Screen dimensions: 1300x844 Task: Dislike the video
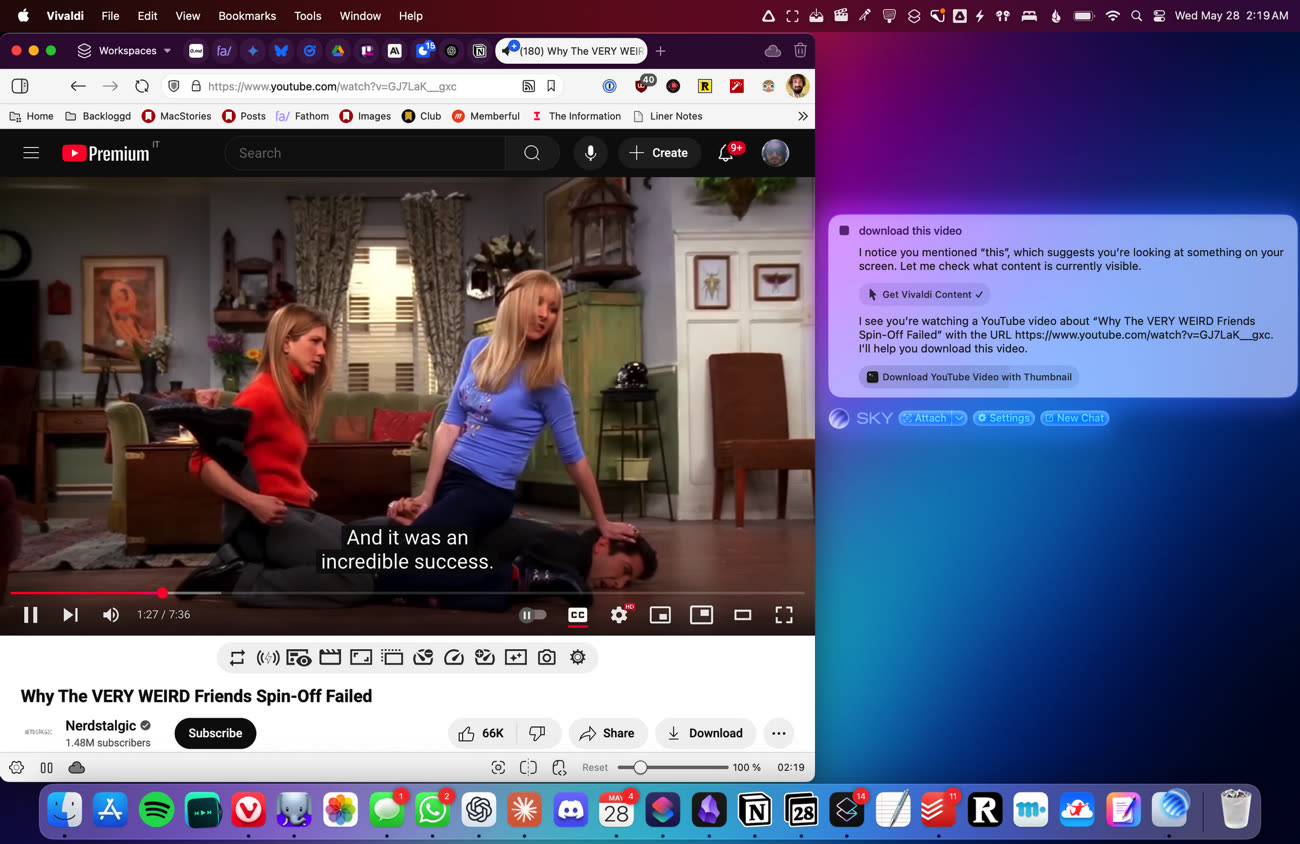click(x=538, y=733)
